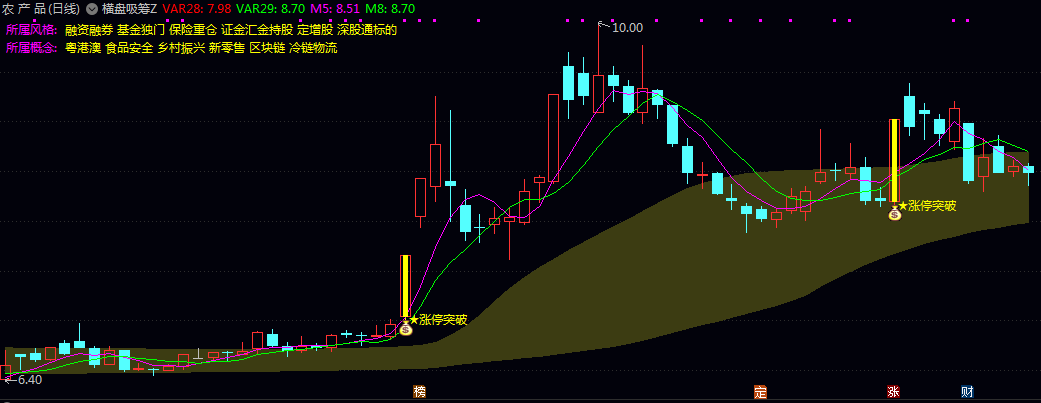
Task: Click the 定 event marker on the timeline
Action: point(760,392)
